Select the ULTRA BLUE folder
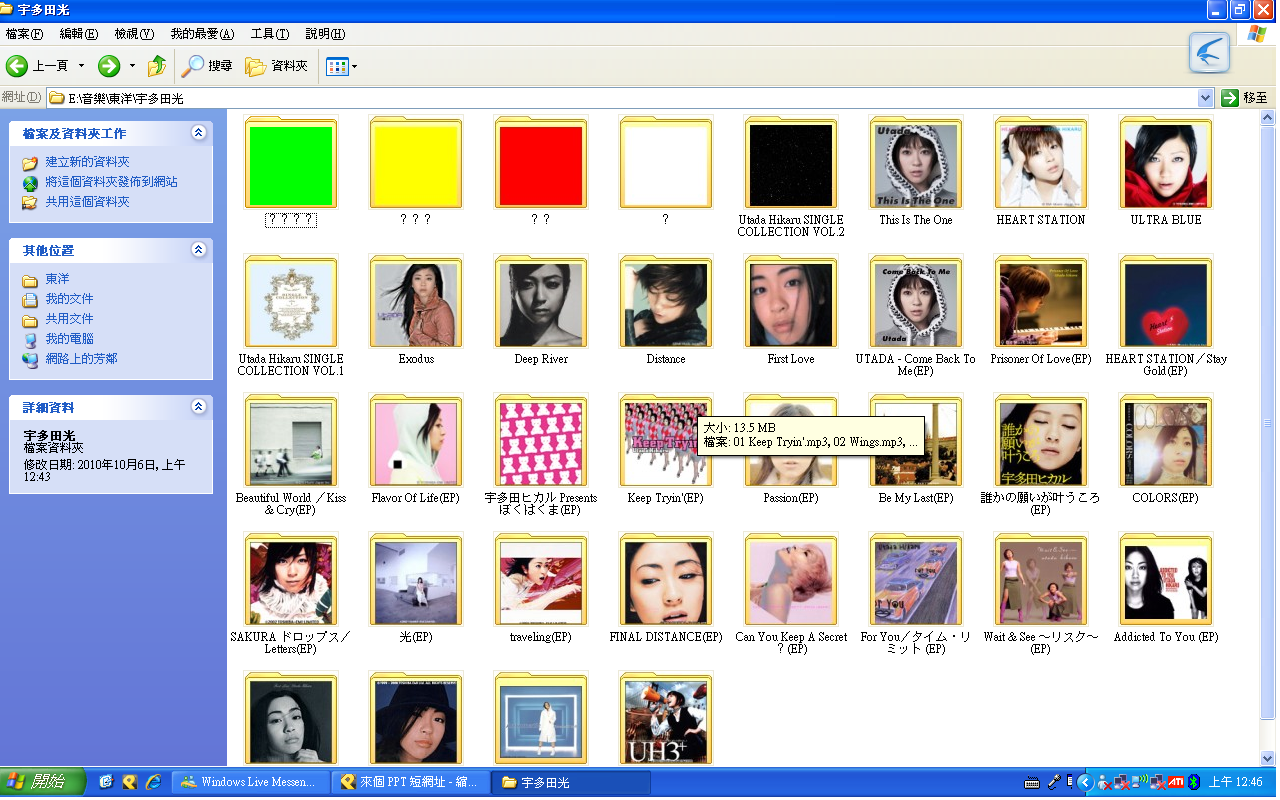 pyautogui.click(x=1166, y=165)
